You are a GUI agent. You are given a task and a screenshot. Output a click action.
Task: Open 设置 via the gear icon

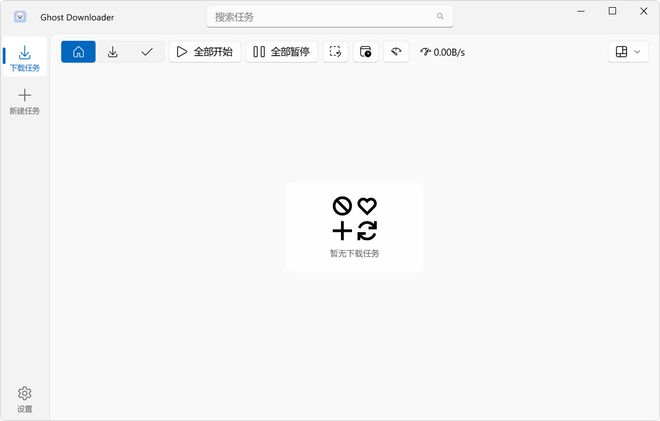pos(24,393)
